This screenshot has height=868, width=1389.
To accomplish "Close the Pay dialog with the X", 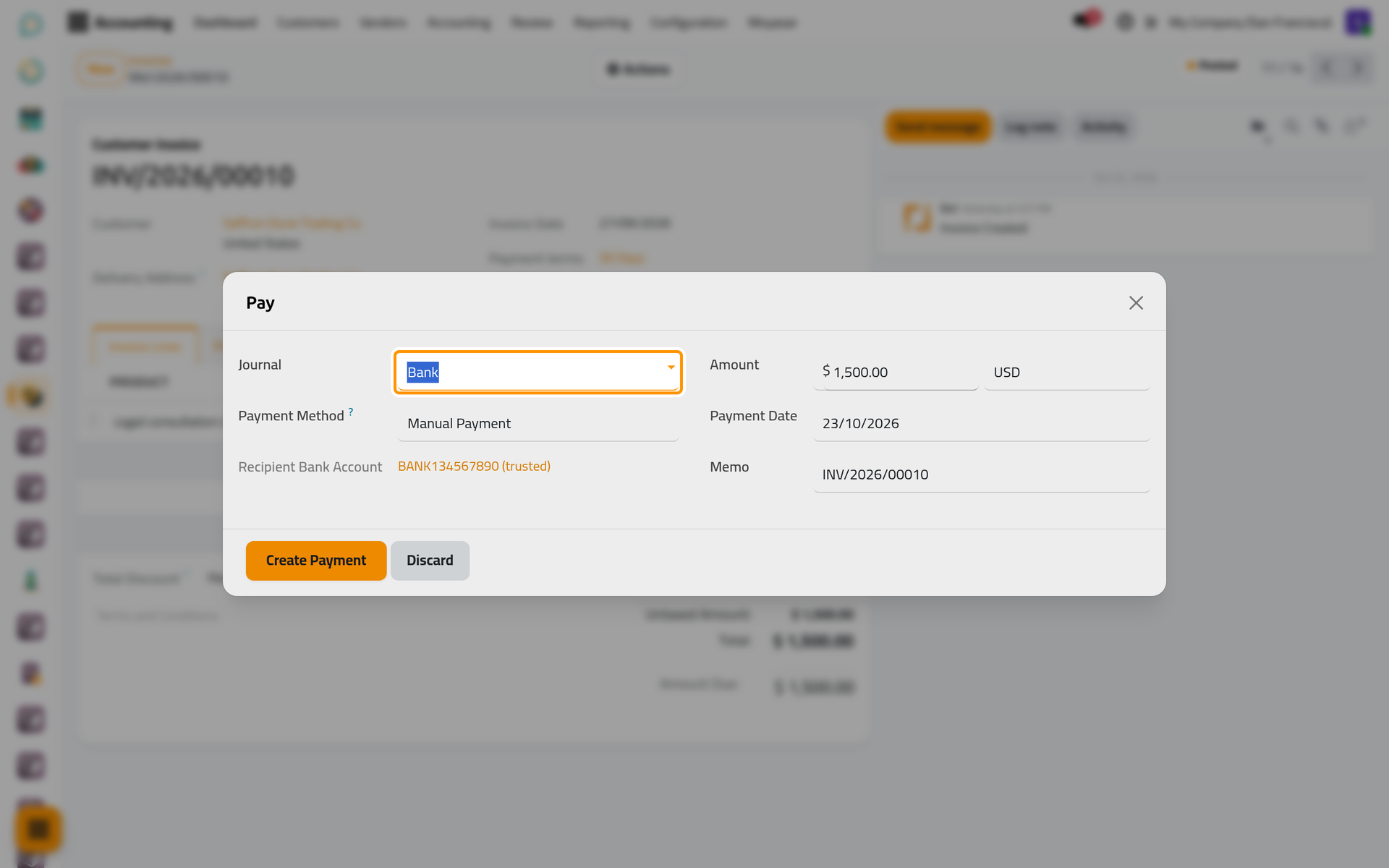I will click(1136, 303).
